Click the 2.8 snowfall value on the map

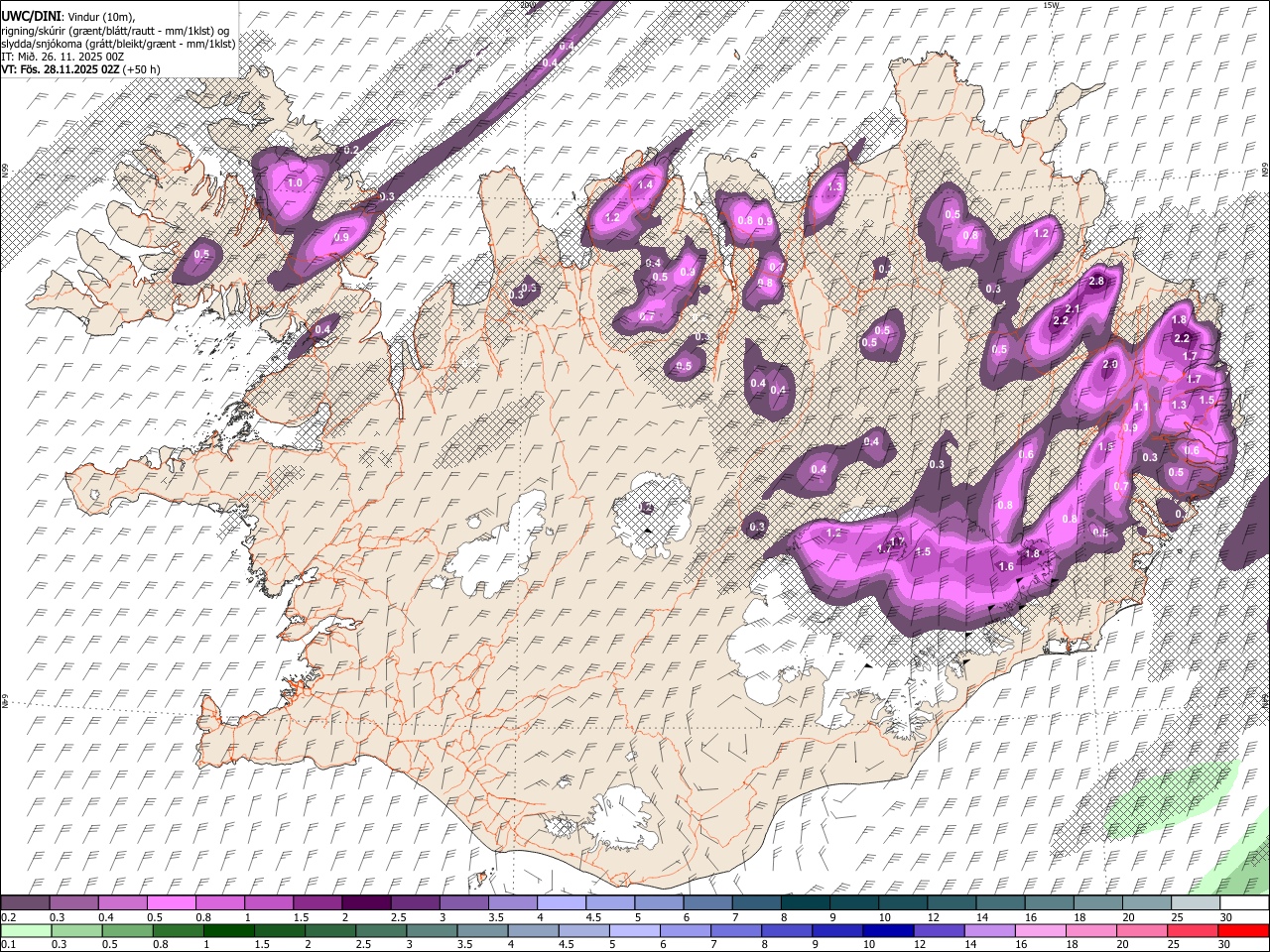pos(1096,282)
